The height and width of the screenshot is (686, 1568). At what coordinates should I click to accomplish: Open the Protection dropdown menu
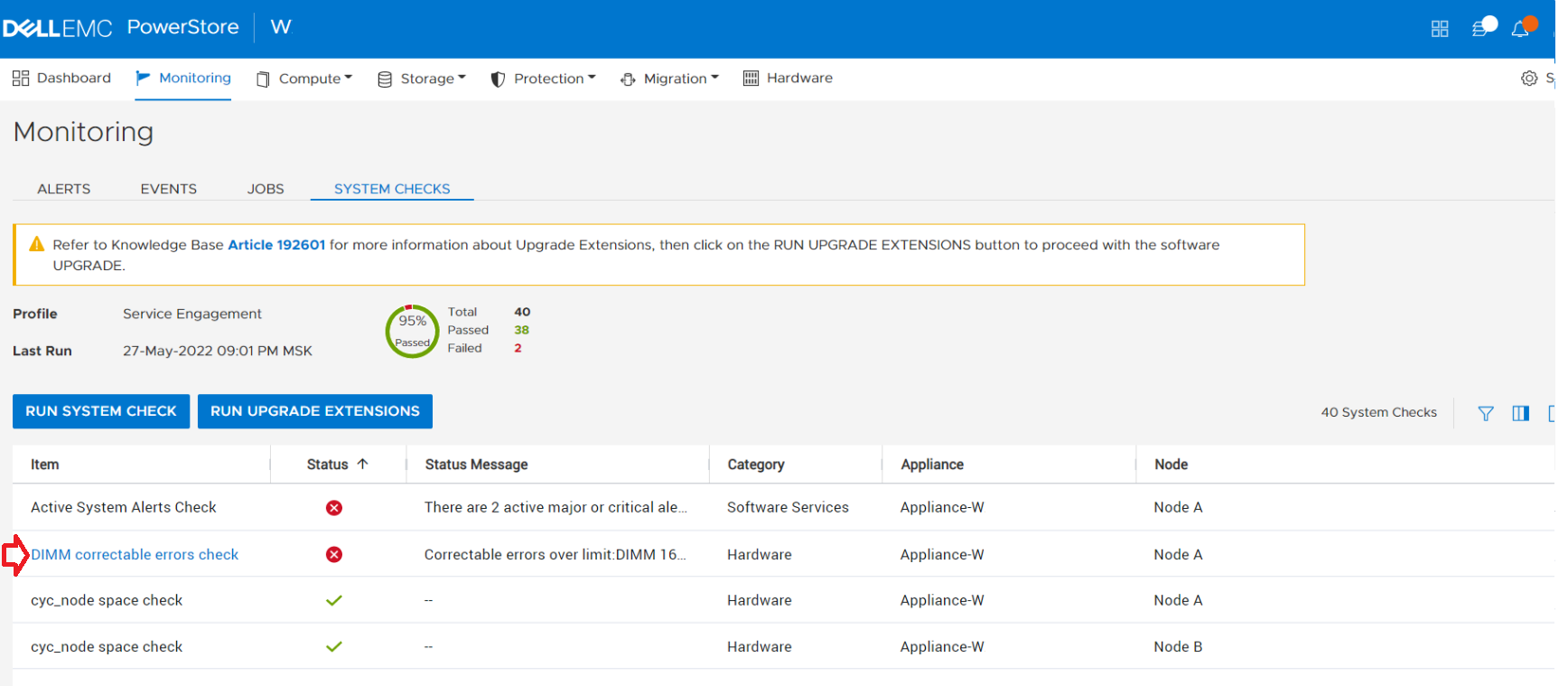(x=543, y=79)
